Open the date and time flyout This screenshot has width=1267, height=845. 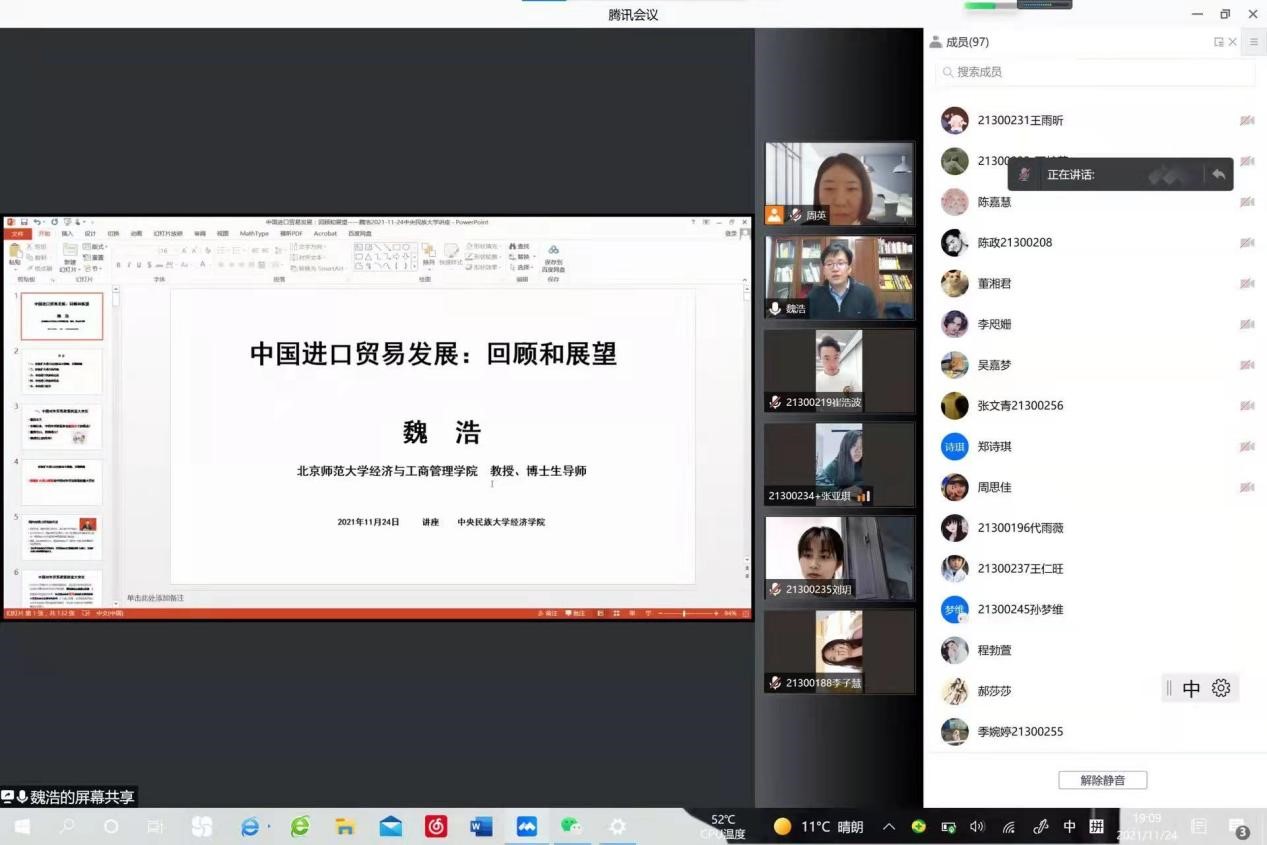[x=1147, y=826]
